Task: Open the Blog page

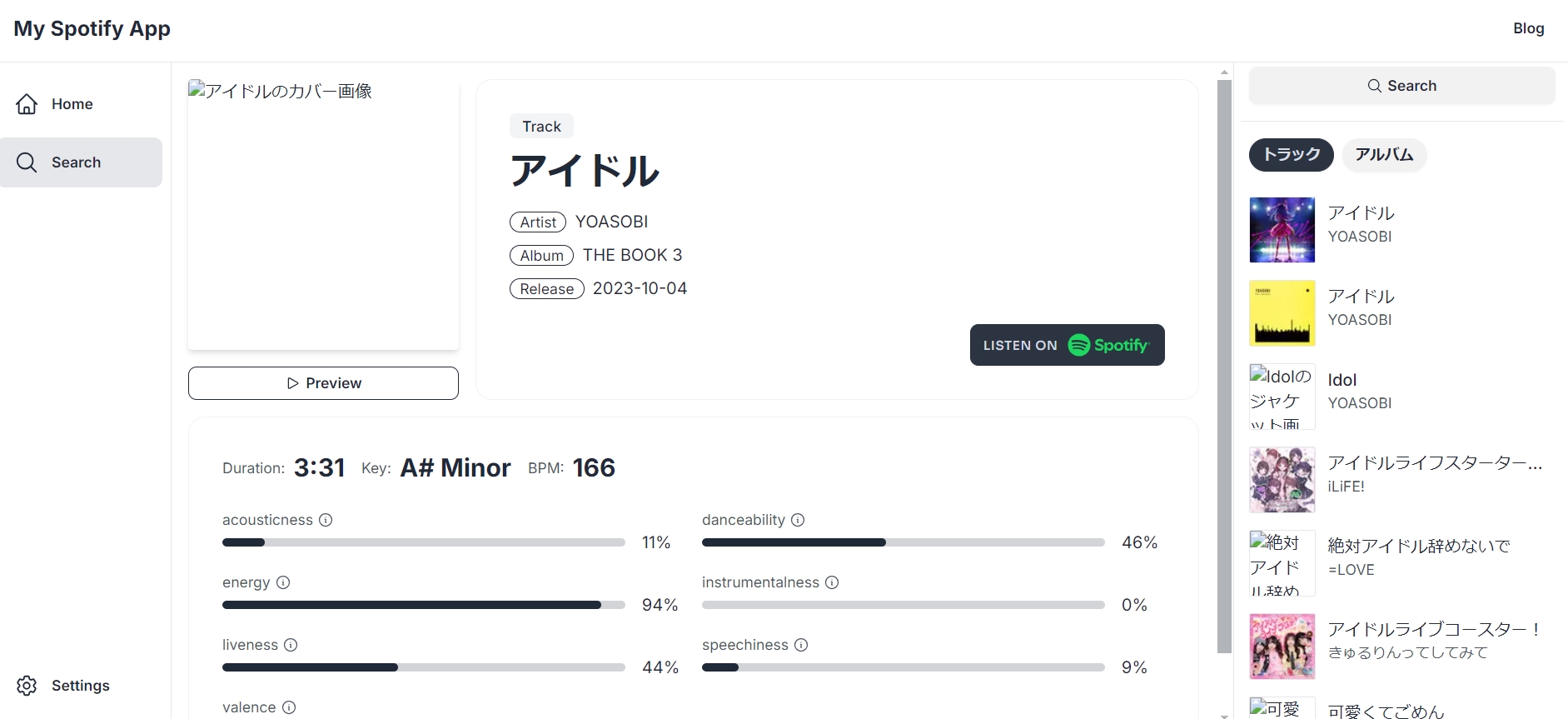Action: coord(1529,27)
